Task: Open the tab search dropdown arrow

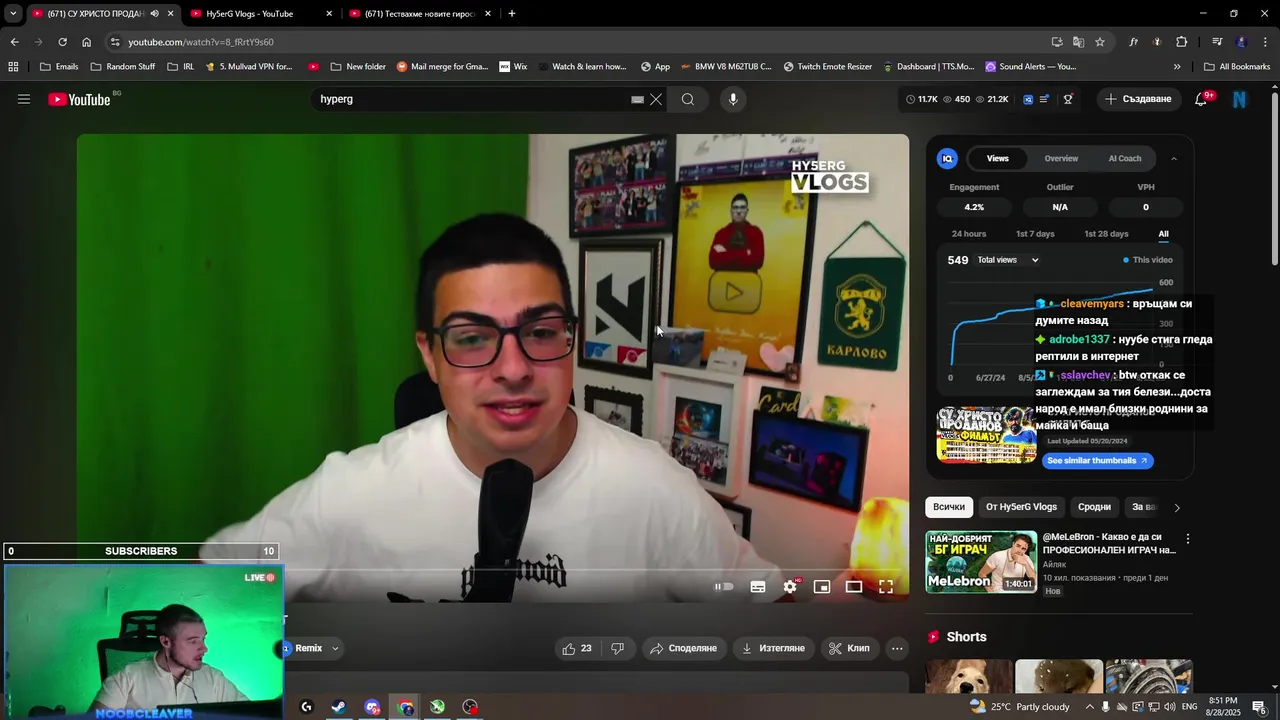Action: pyautogui.click(x=13, y=14)
